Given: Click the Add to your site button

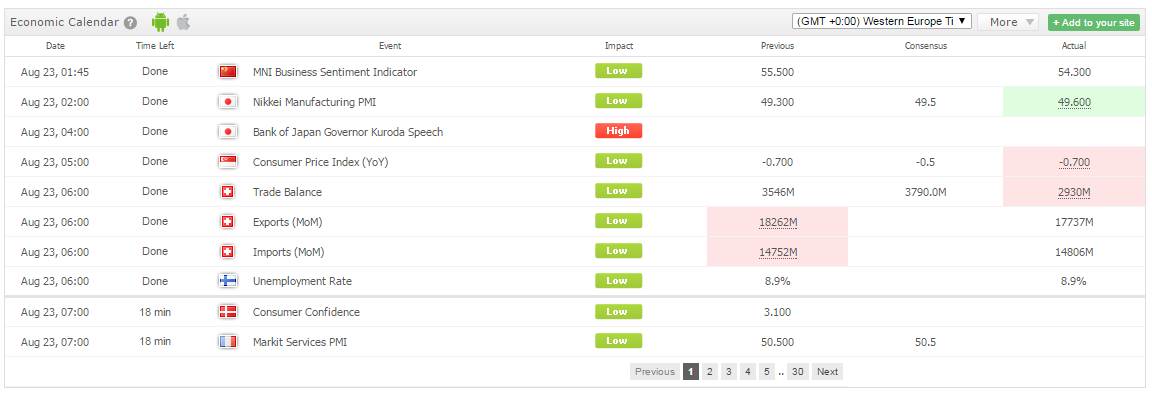Looking at the screenshot, I should [x=1094, y=23].
